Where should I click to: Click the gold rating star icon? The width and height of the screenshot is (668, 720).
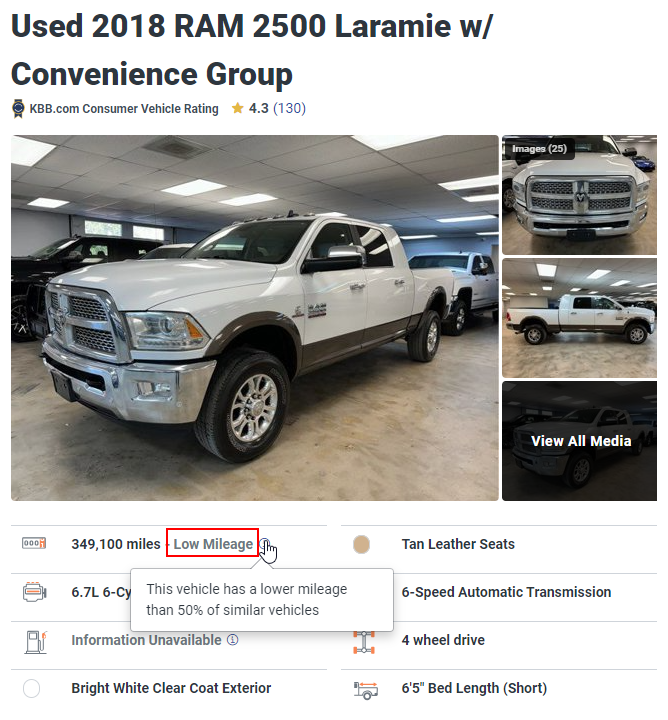click(237, 108)
